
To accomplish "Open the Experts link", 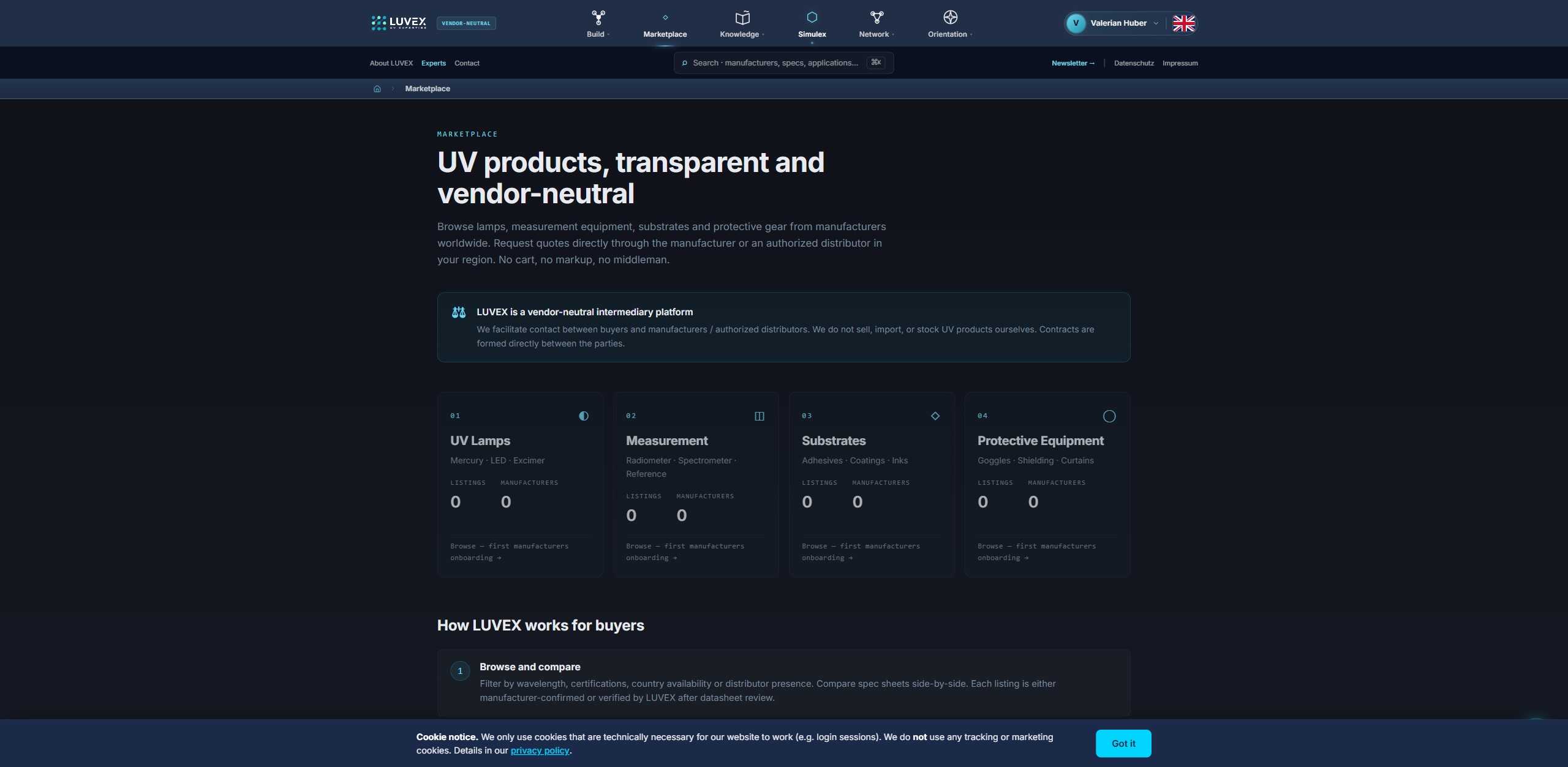I will pyautogui.click(x=434, y=63).
